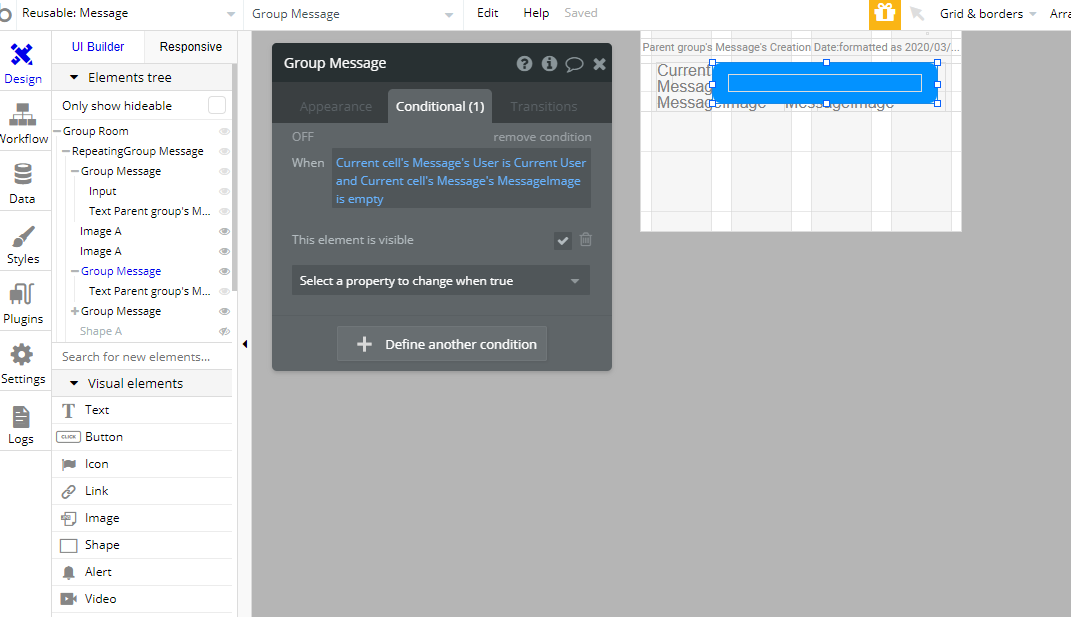Click Define another condition button
Image resolution: width=1071 pixels, height=617 pixels.
[442, 344]
